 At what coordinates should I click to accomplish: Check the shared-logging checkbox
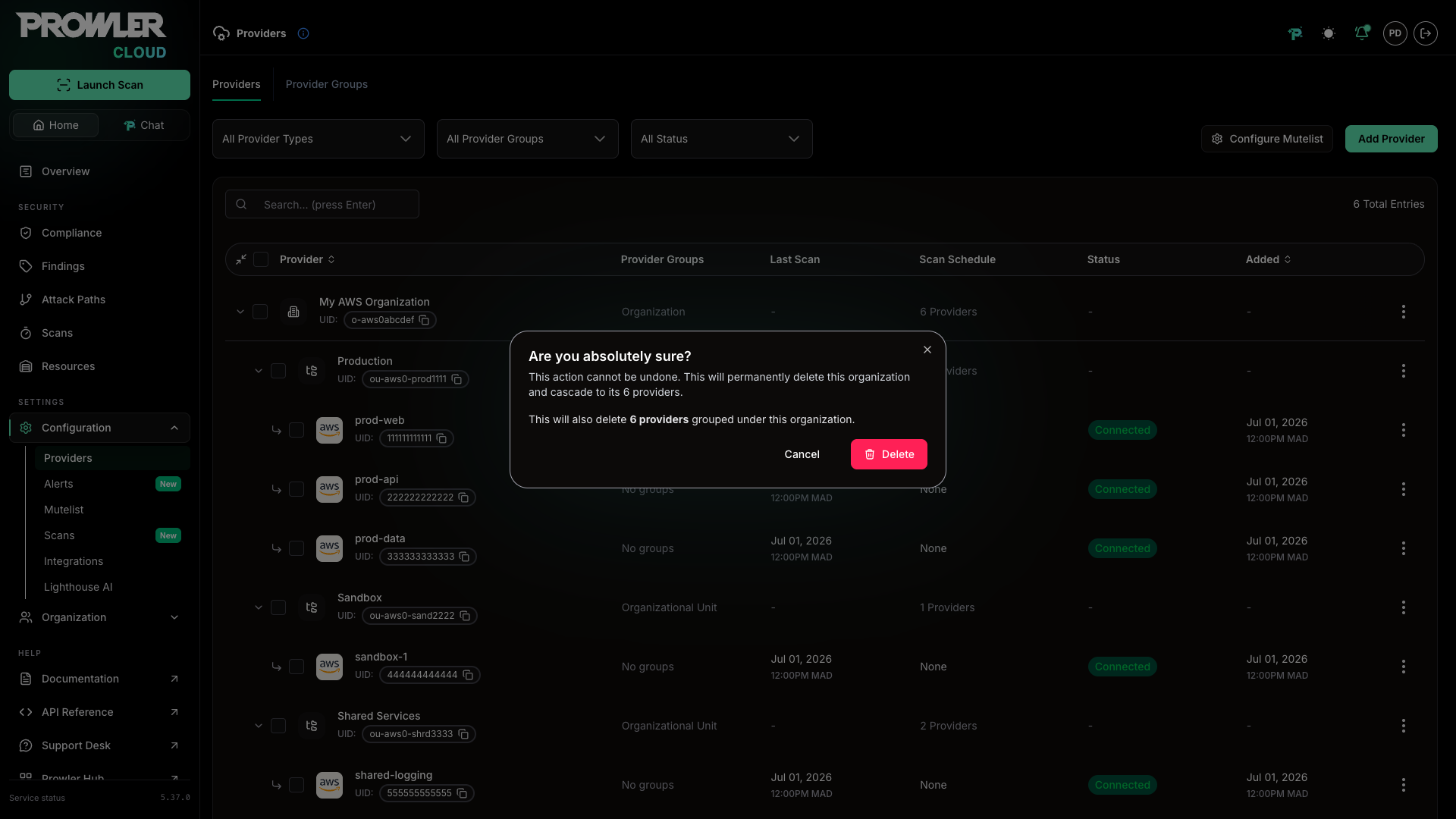coord(297,785)
